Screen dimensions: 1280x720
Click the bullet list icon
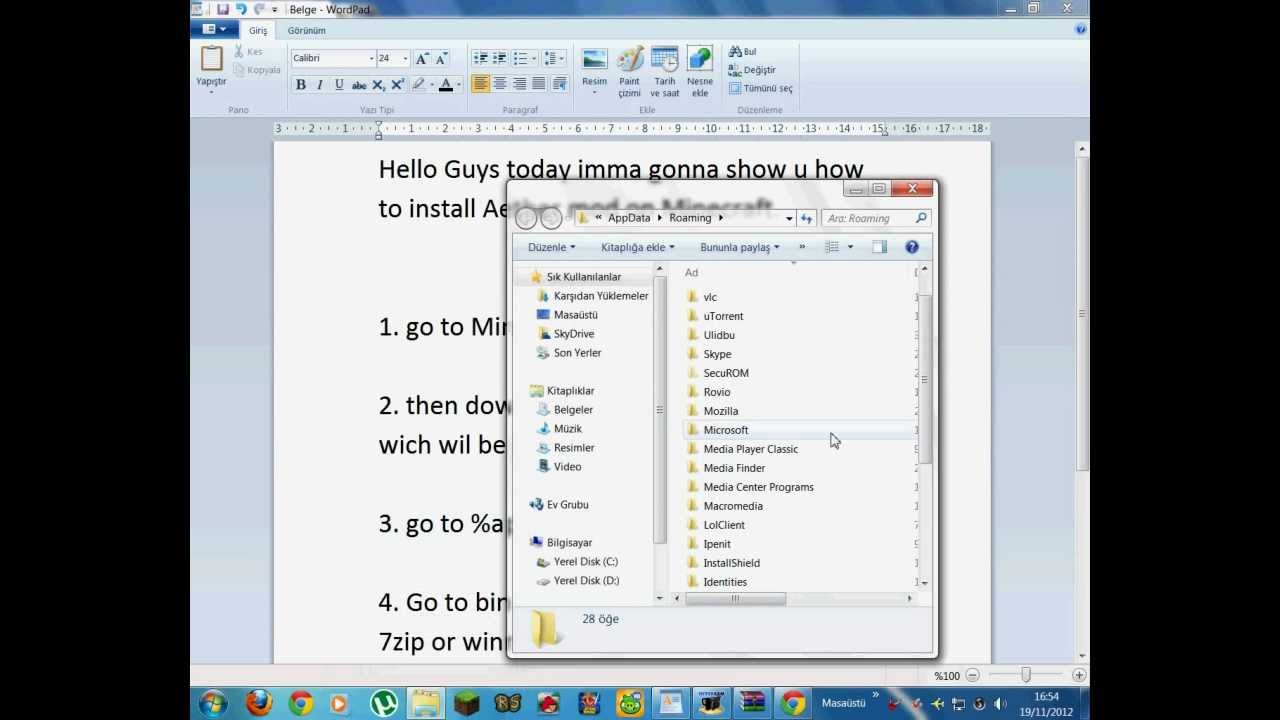point(520,59)
